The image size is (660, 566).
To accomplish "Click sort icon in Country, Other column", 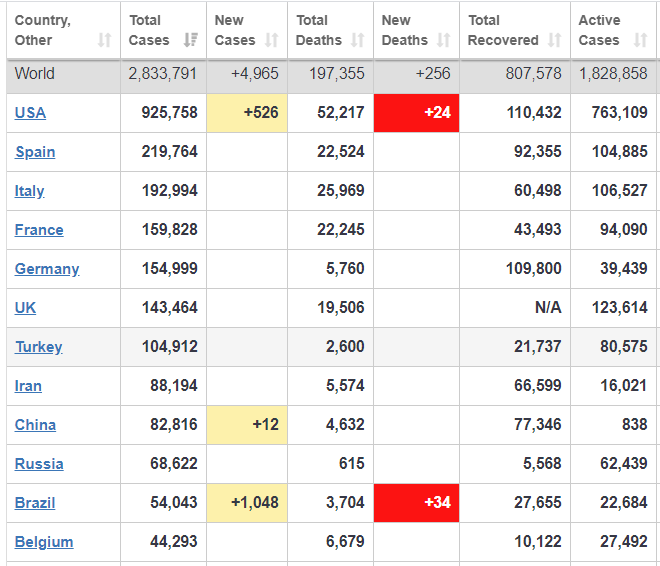I will point(104,41).
